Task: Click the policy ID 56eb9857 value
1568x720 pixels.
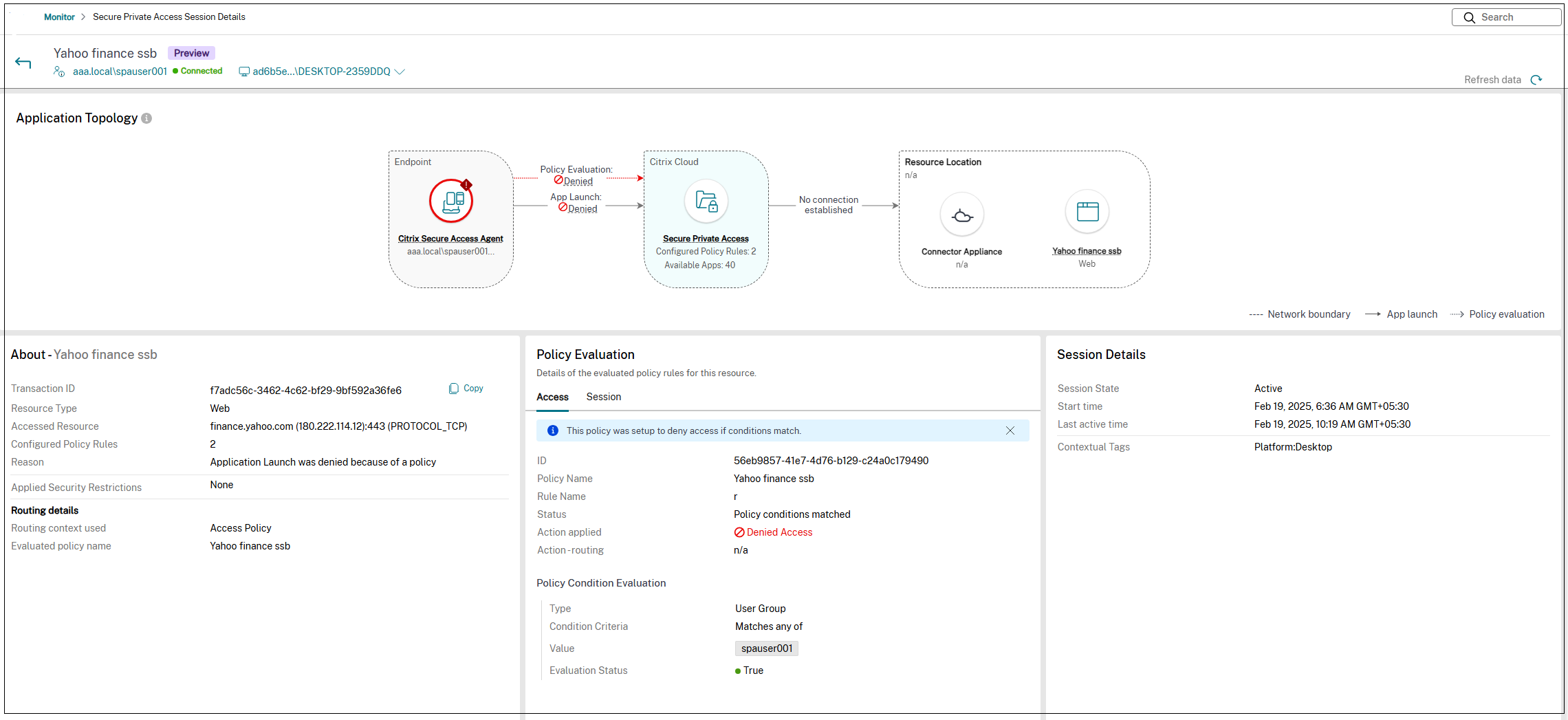Action: point(831,461)
